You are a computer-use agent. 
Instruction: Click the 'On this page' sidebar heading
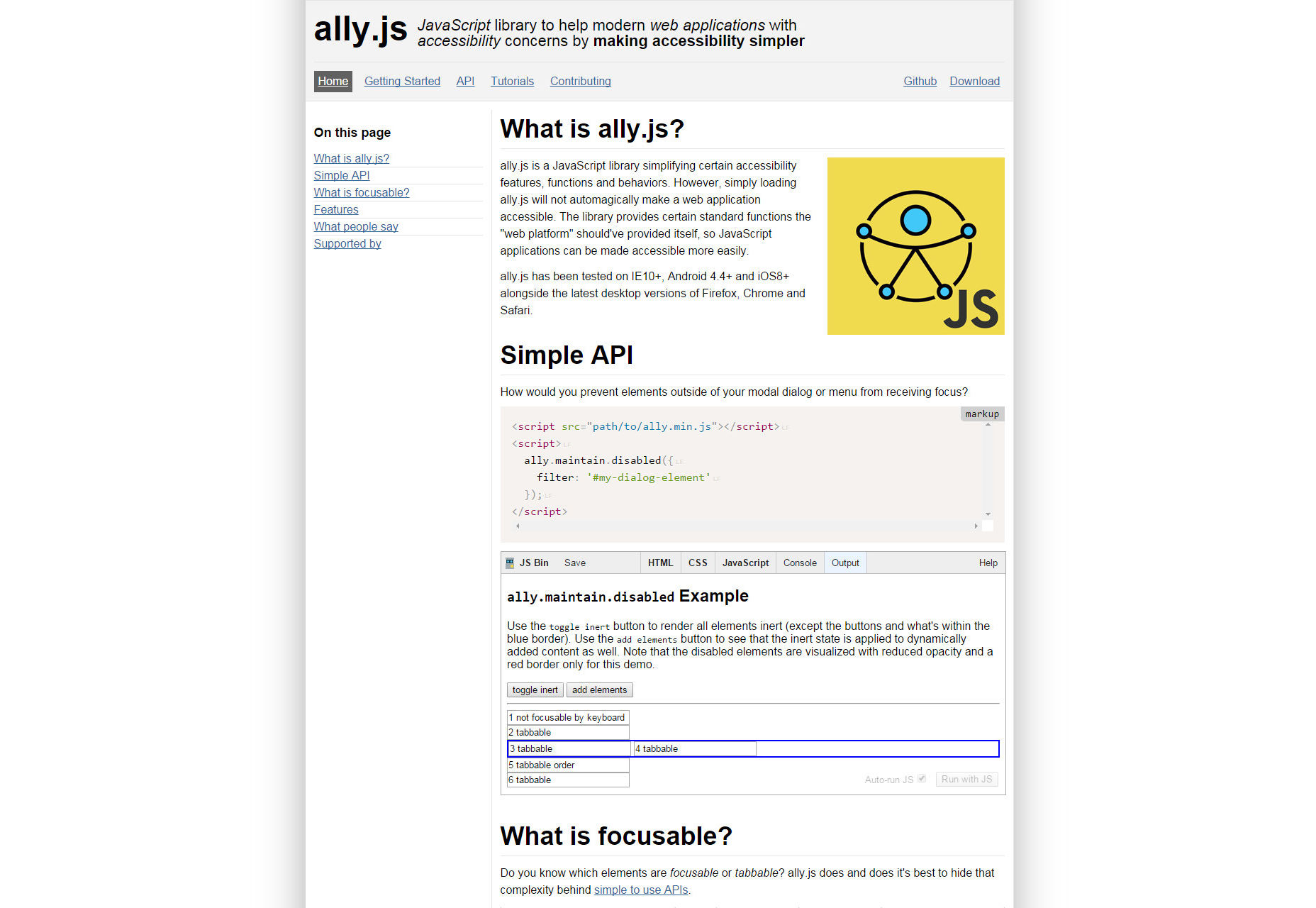352,133
